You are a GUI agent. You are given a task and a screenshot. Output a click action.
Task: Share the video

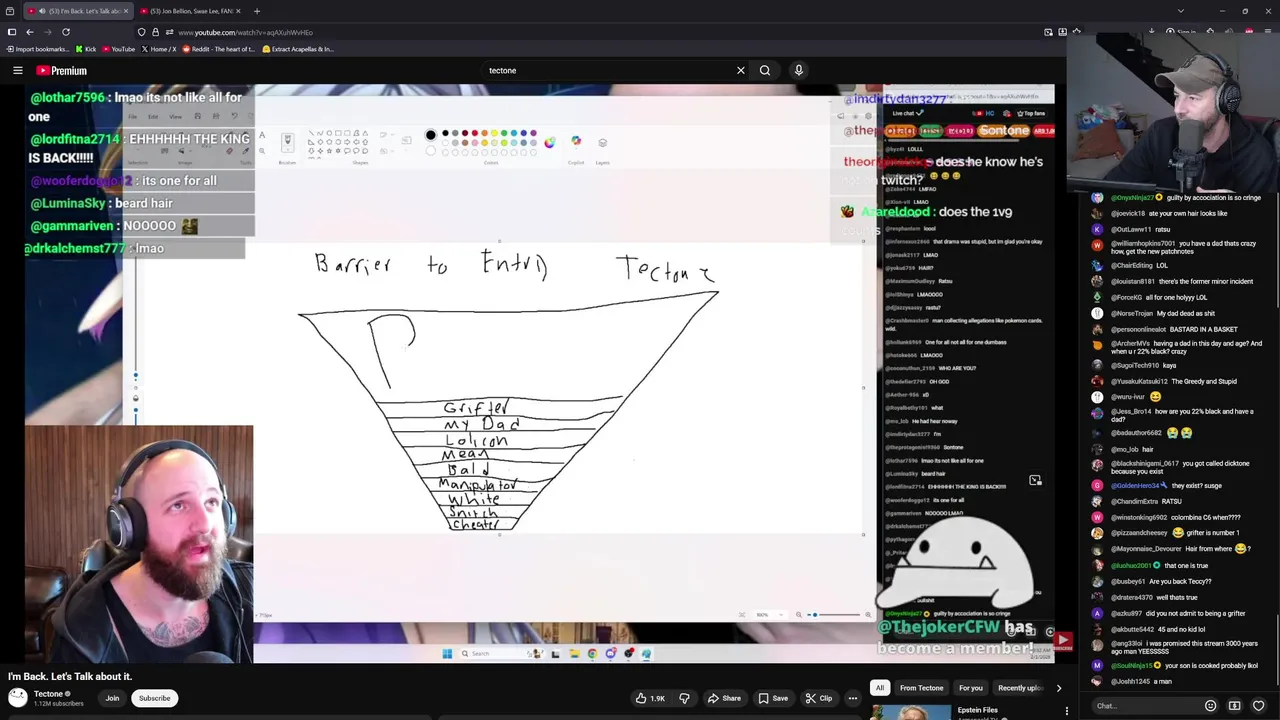pyautogui.click(x=724, y=698)
